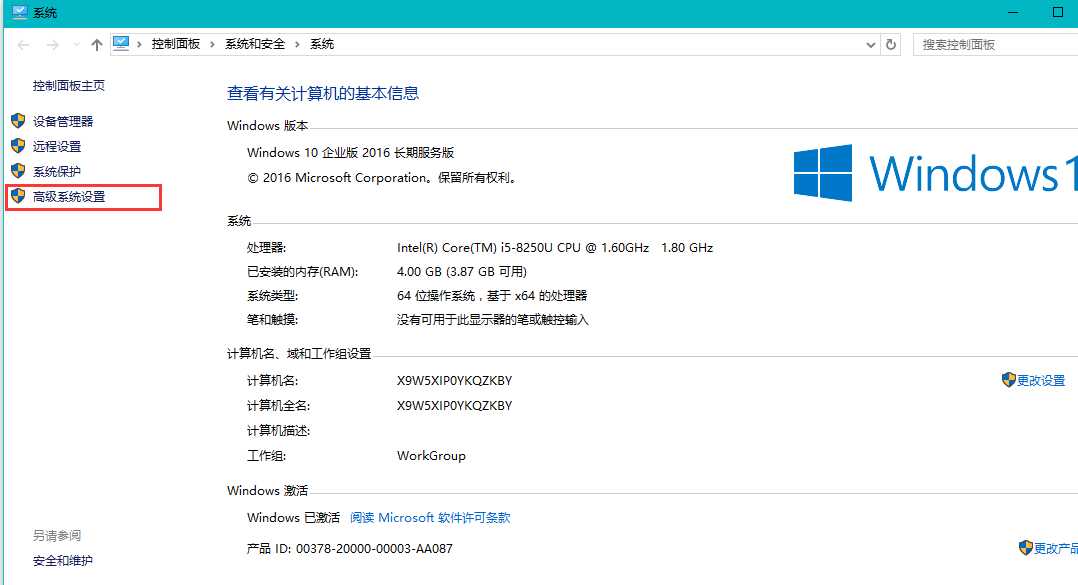Click Windows 10 企业版 2016 长期服务版 text
This screenshot has width=1078, height=585.
coord(351,153)
